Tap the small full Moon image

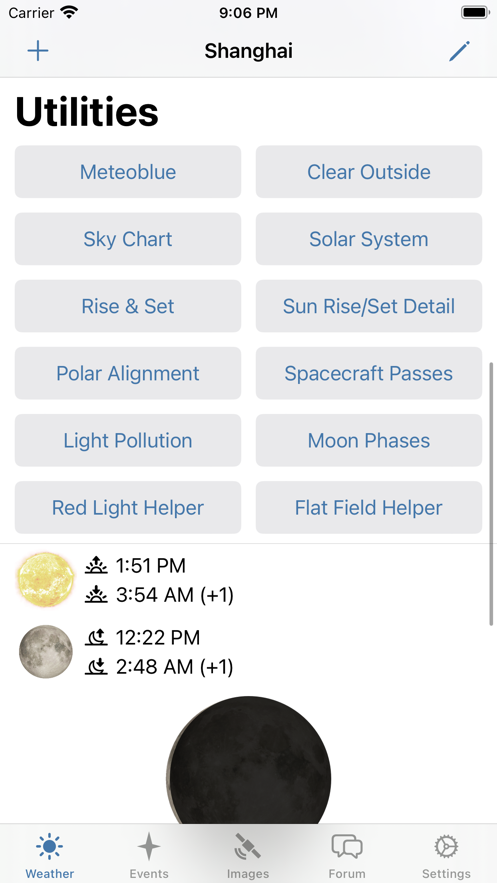[46, 652]
